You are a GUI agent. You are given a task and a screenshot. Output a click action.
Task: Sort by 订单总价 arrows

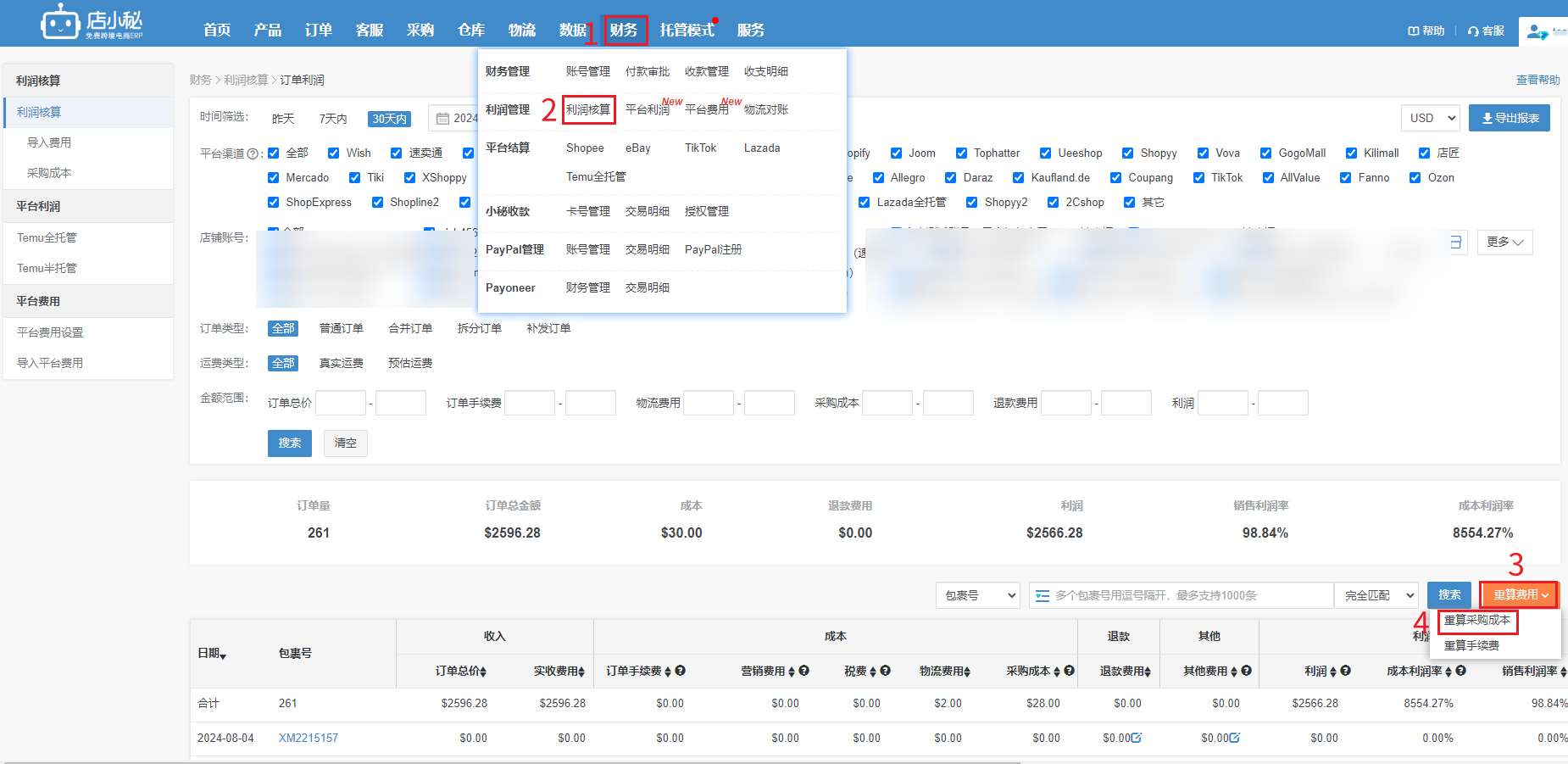pos(484,672)
